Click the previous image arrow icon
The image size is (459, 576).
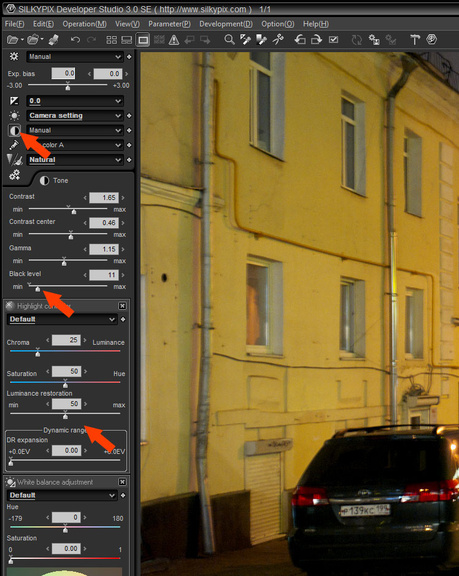click(189, 40)
